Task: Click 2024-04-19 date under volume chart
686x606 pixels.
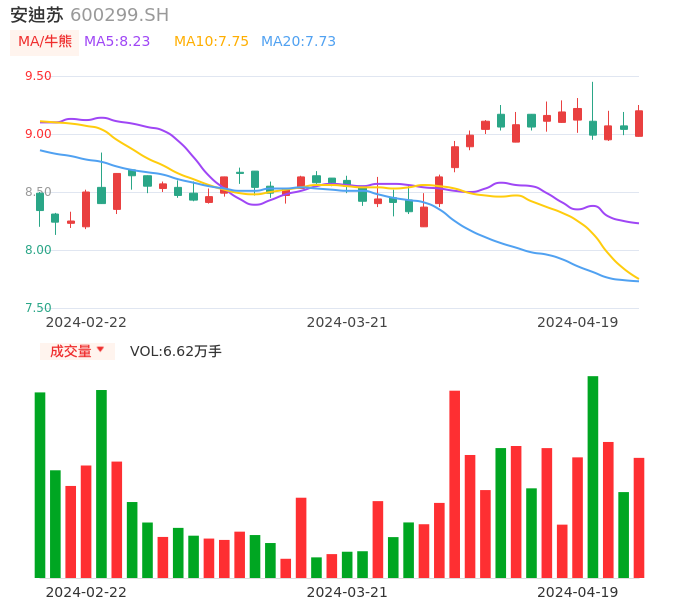Action: (x=578, y=592)
